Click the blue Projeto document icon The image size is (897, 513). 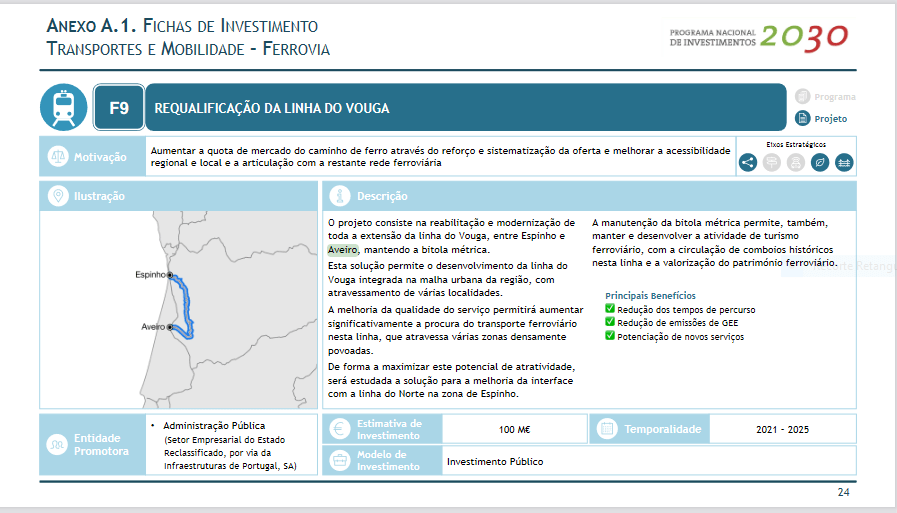pyautogui.click(x=803, y=118)
